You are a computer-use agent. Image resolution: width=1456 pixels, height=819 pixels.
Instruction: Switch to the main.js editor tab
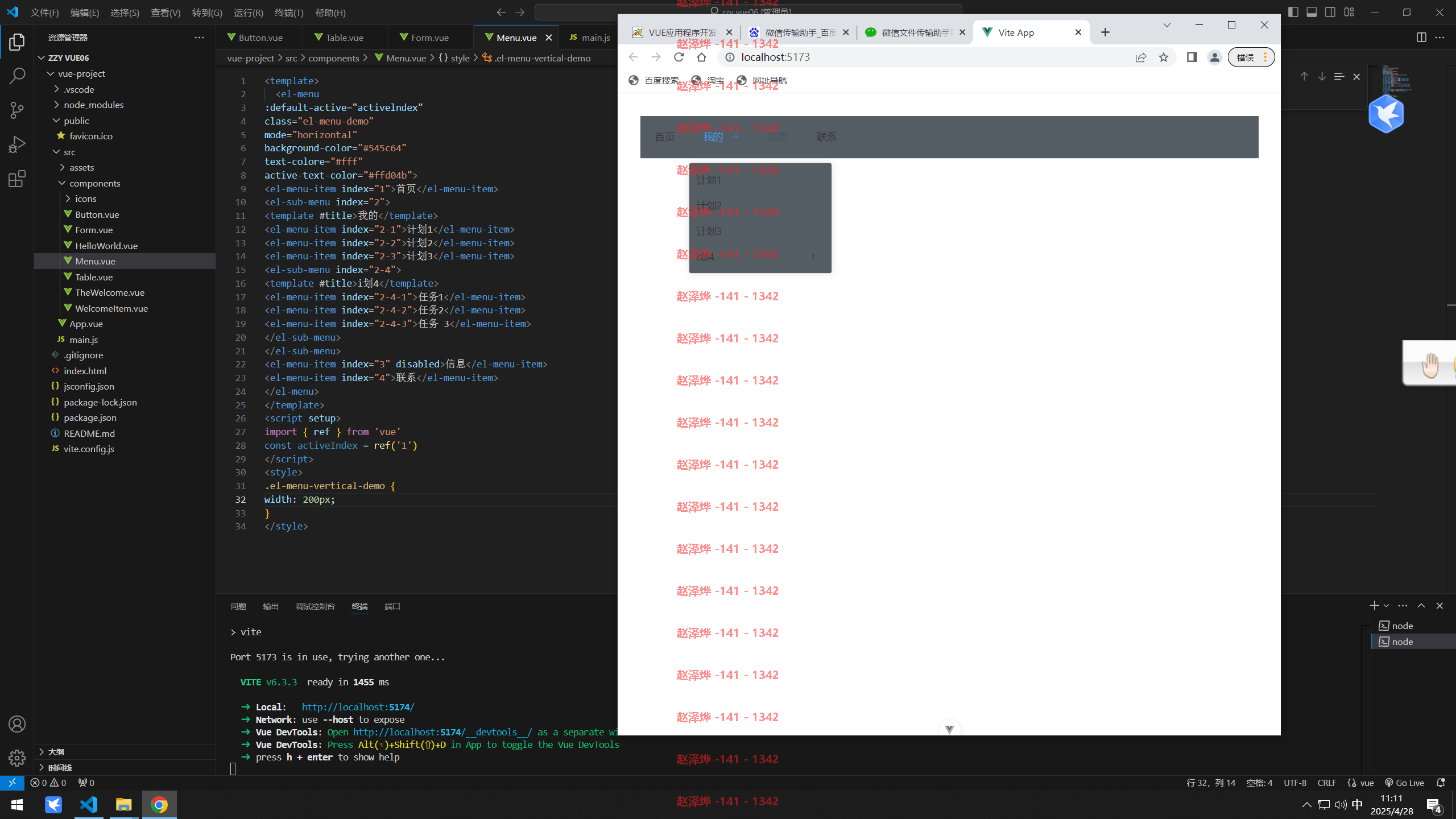click(589, 38)
